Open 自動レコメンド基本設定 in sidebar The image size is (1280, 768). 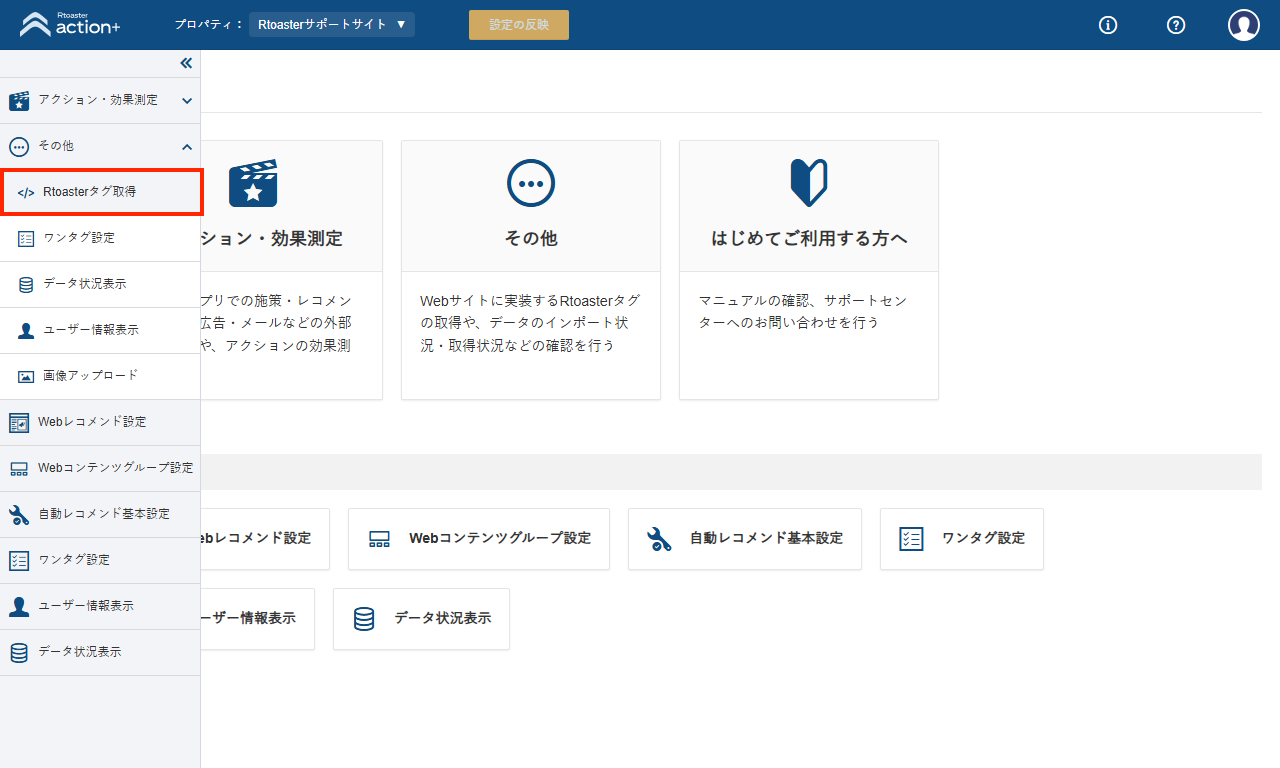pyautogui.click(x=100, y=514)
